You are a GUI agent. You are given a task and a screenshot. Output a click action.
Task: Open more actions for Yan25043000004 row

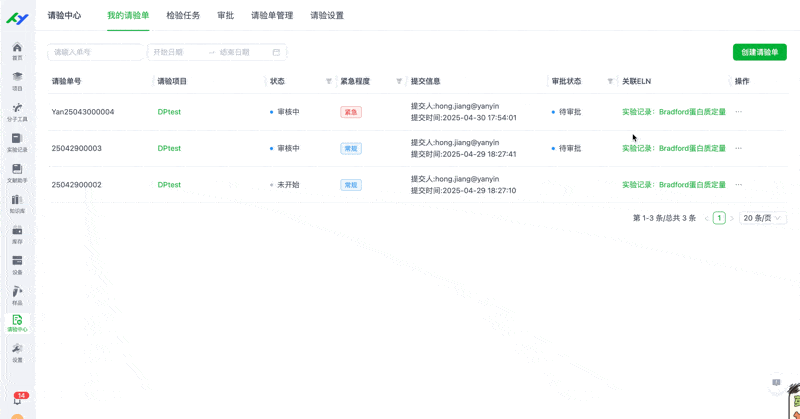coord(738,112)
